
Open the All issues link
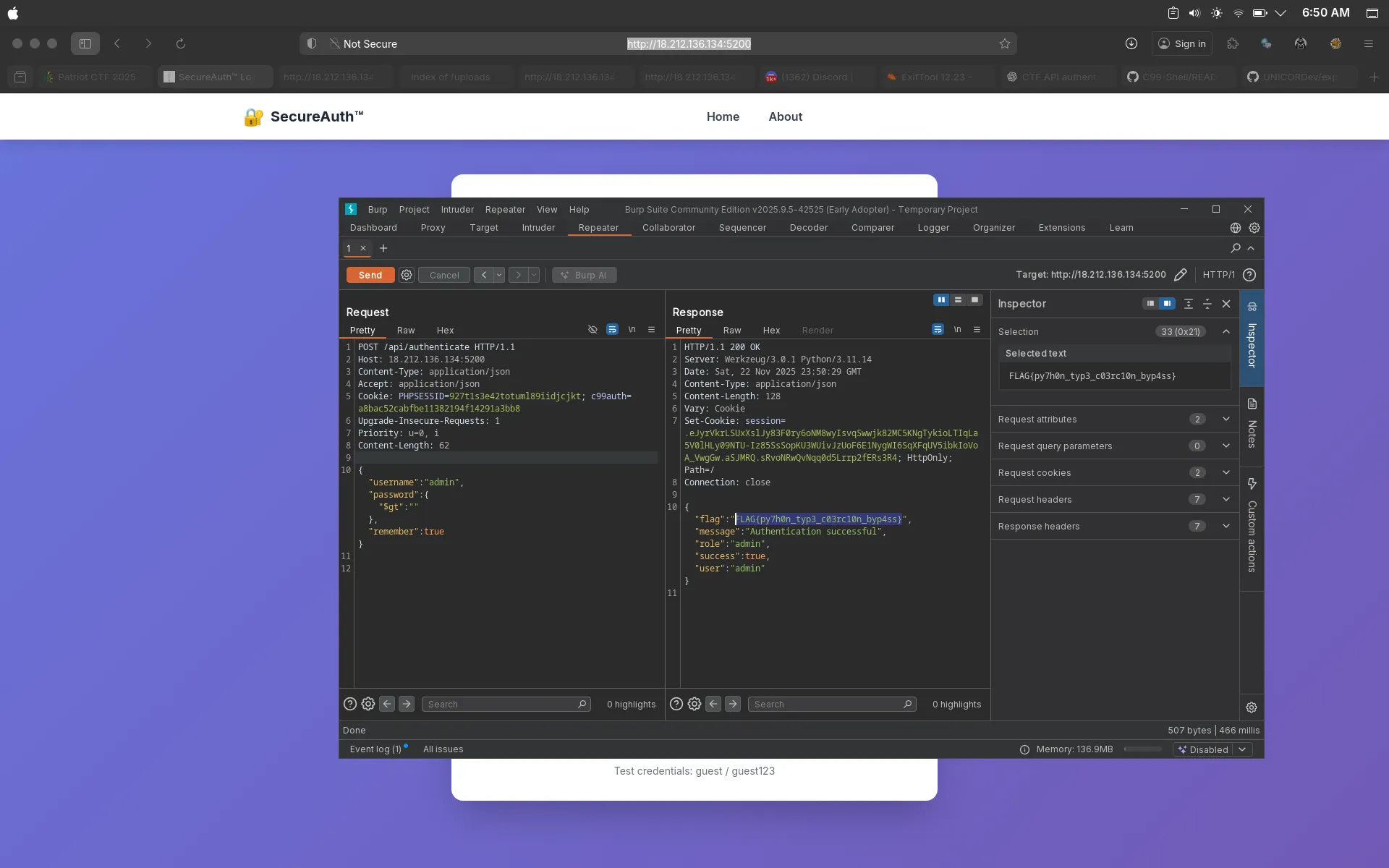(443, 749)
